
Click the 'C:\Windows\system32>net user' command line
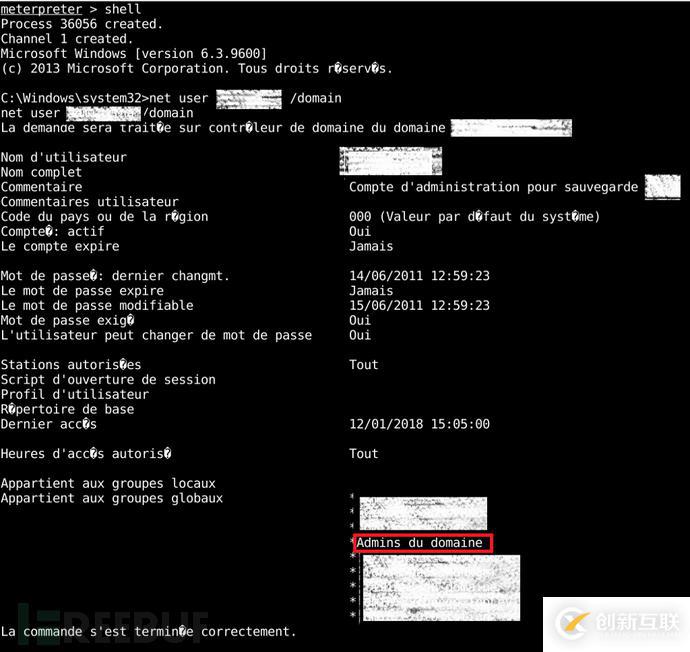coord(171,98)
